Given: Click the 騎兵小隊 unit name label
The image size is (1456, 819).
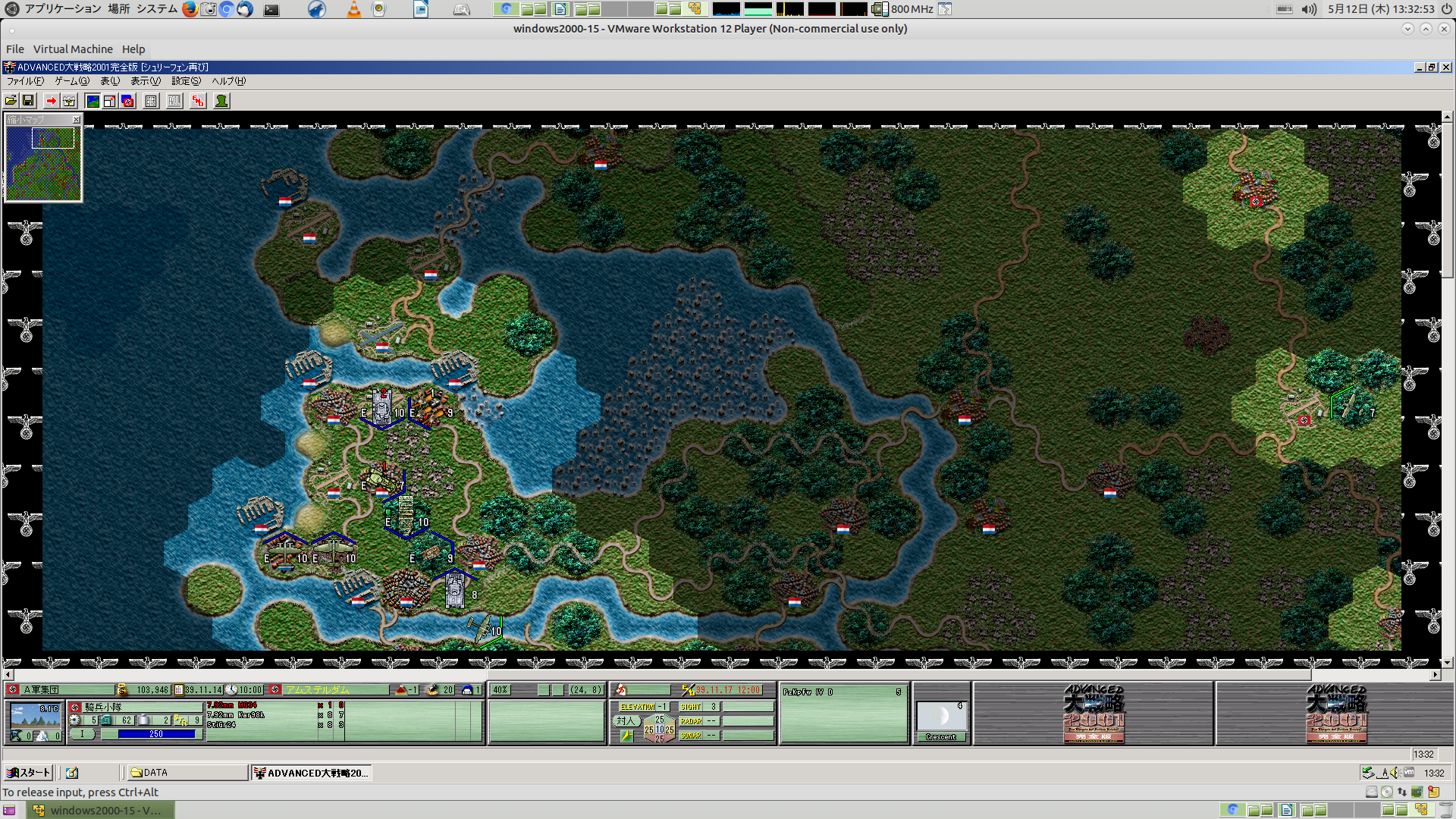Looking at the screenshot, I should click(141, 707).
